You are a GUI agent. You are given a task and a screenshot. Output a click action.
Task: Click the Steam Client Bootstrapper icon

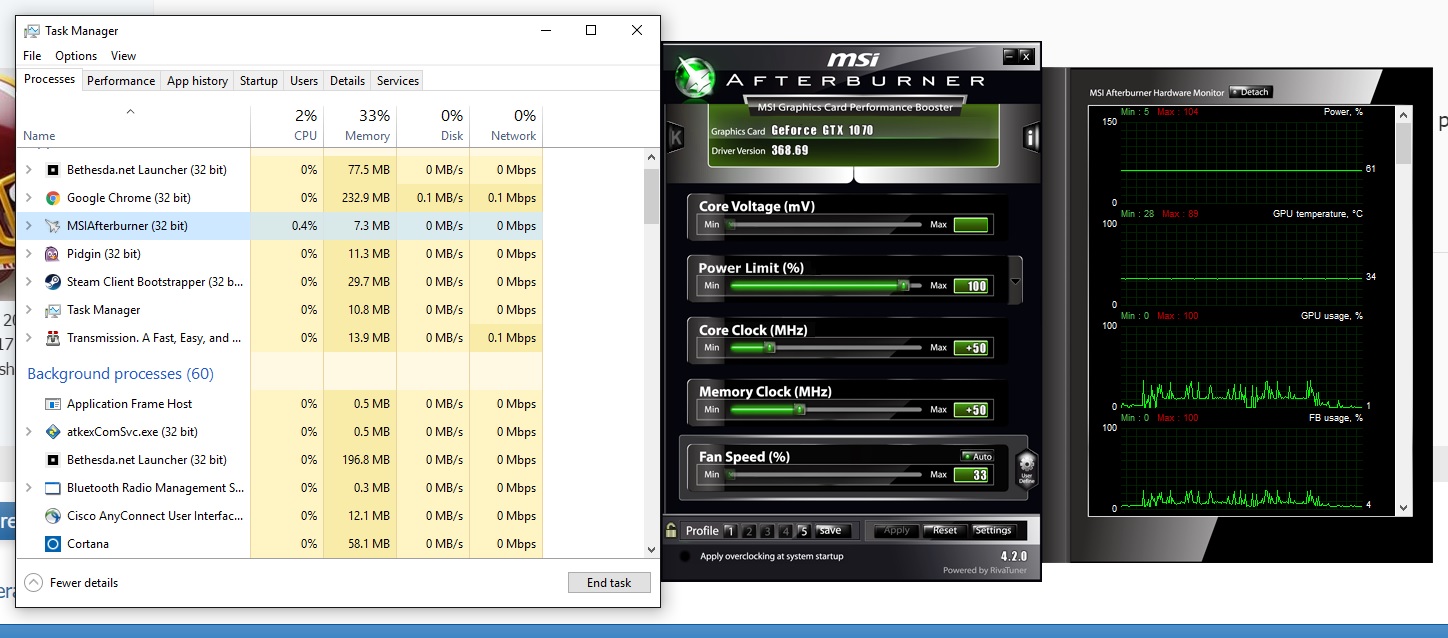click(x=53, y=282)
